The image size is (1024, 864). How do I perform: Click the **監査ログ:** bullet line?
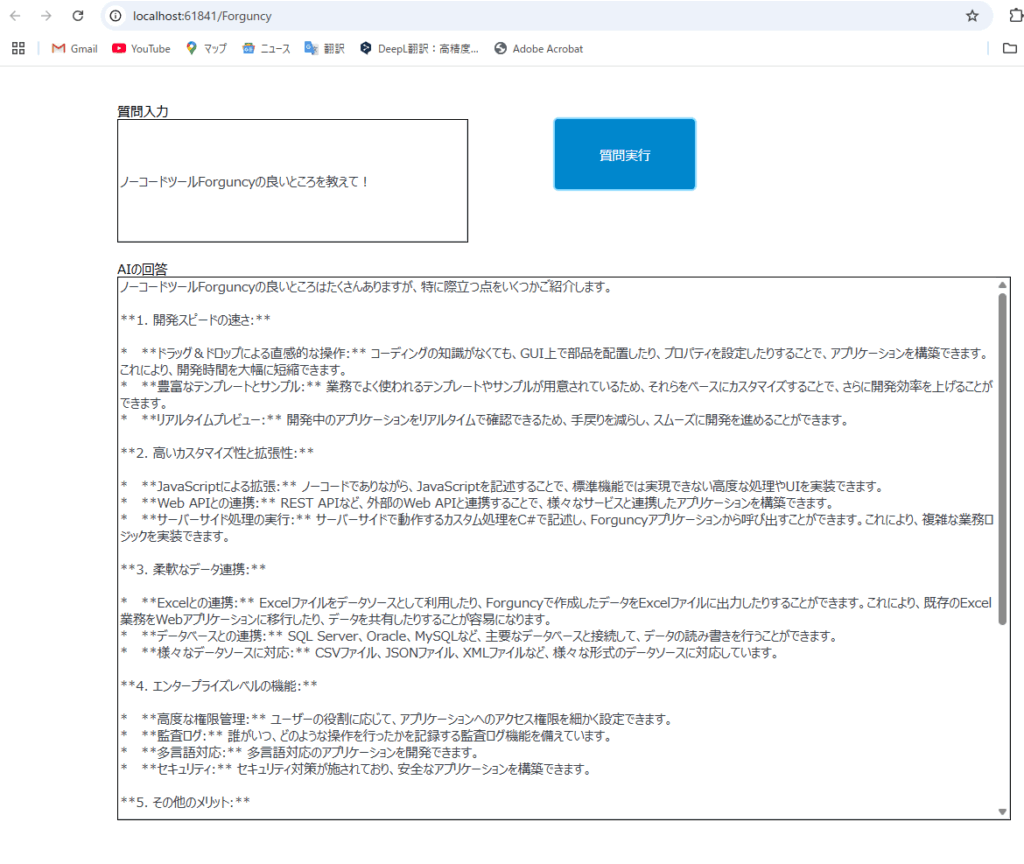coord(366,736)
